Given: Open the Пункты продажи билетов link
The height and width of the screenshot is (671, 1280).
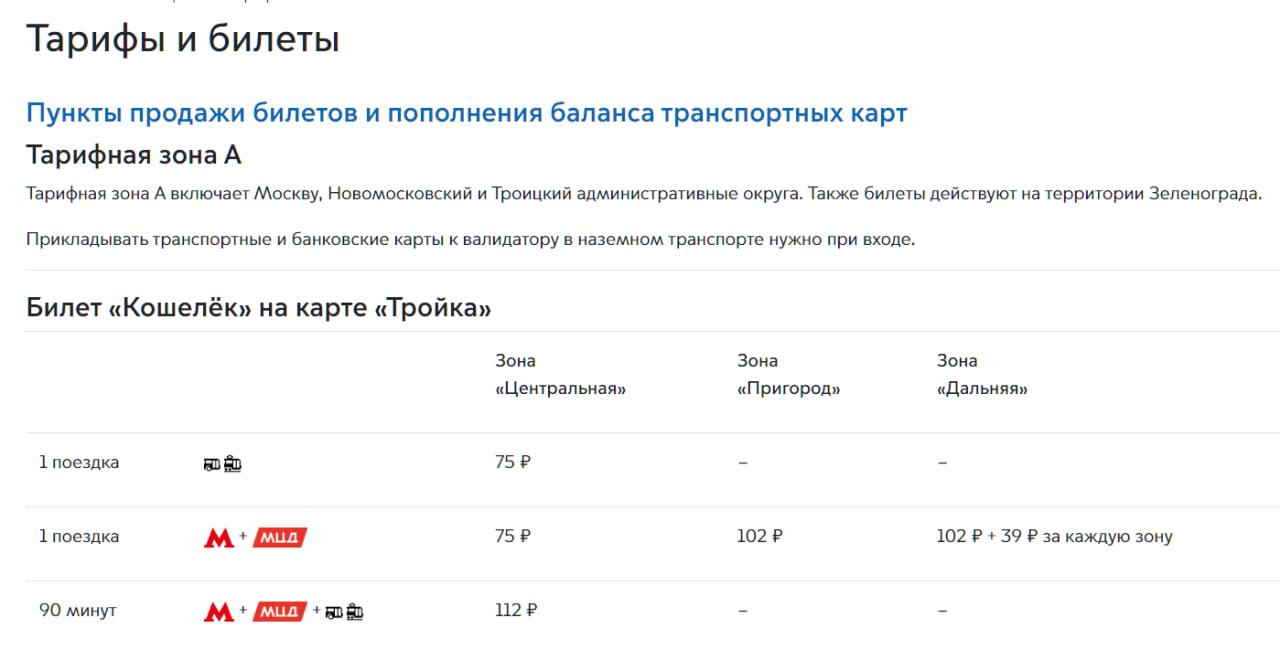Looking at the screenshot, I should tap(466, 113).
